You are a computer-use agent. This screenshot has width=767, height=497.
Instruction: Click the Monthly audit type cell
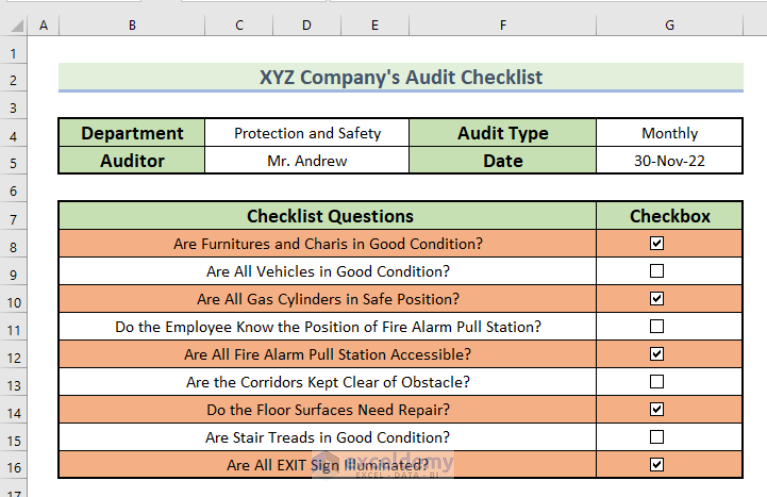point(669,133)
